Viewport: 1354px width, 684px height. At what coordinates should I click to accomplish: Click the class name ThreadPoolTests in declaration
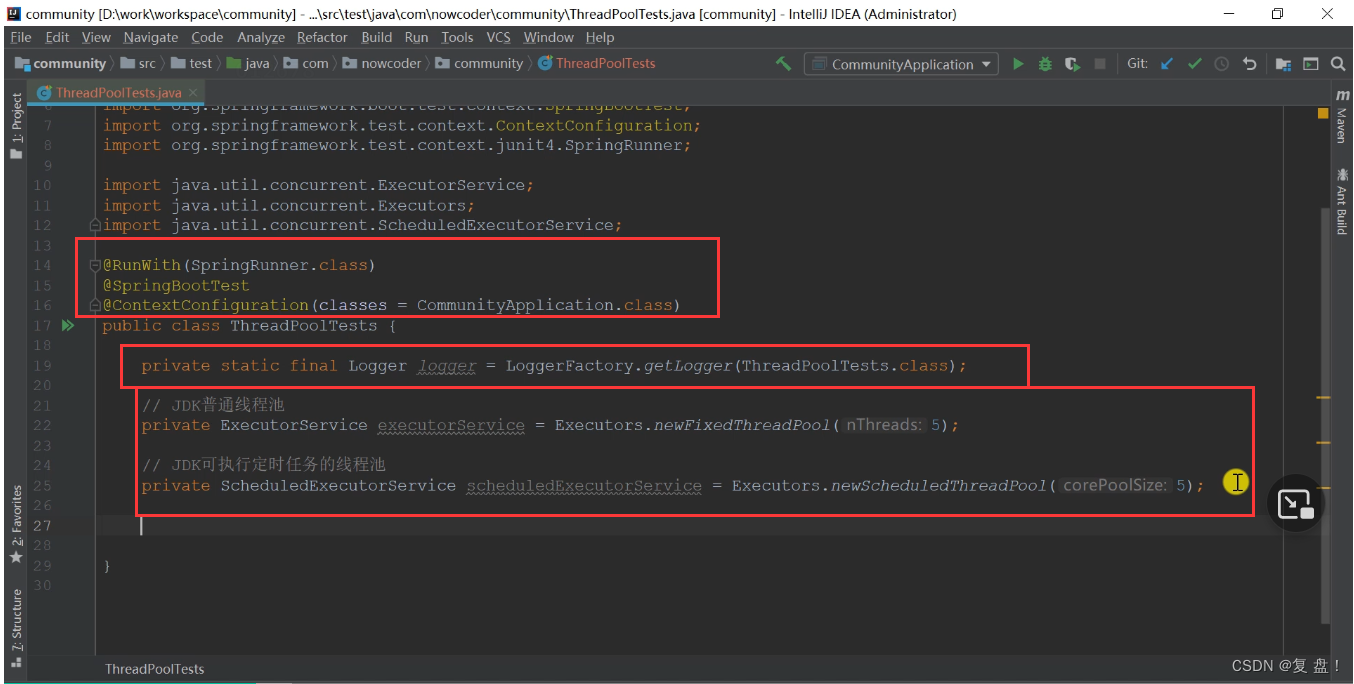304,325
